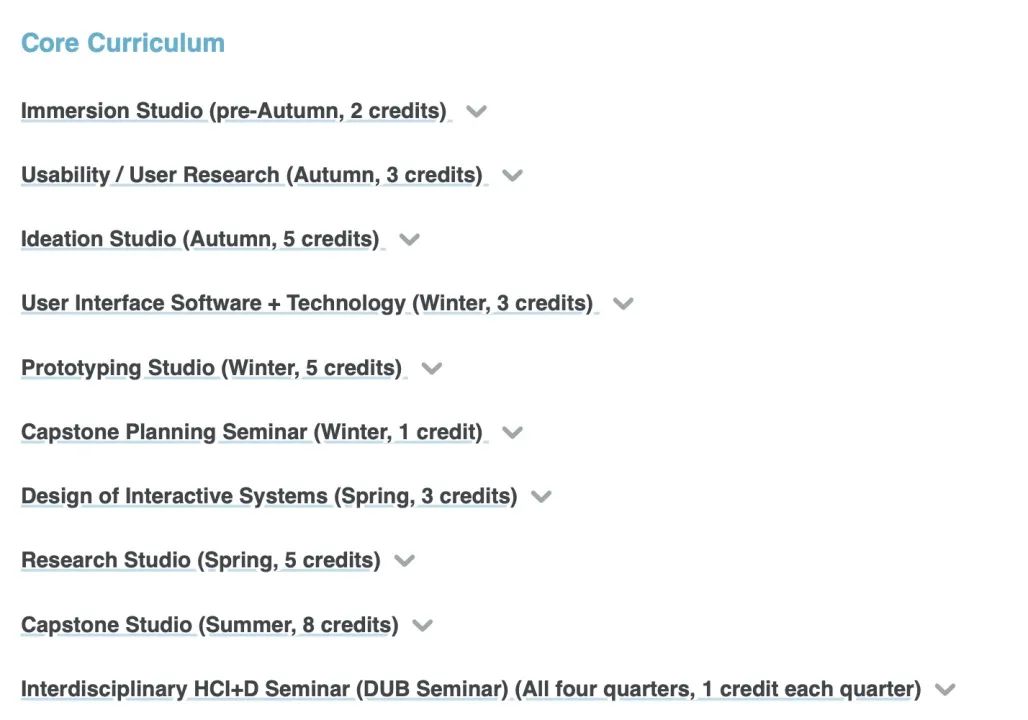The width and height of the screenshot is (1028, 720).
Task: Click chevron beside User Interface Software + Technology
Action: [x=623, y=304]
